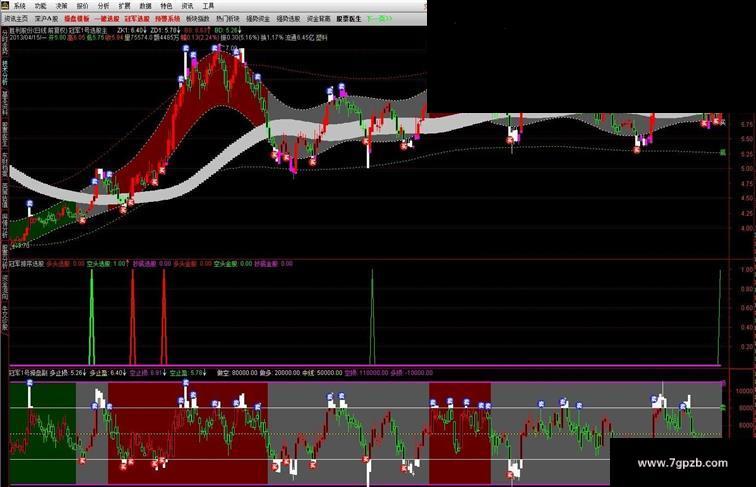The height and width of the screenshot is (487, 756).
Task: Open the 功能 menu
Action: (x=41, y=6)
